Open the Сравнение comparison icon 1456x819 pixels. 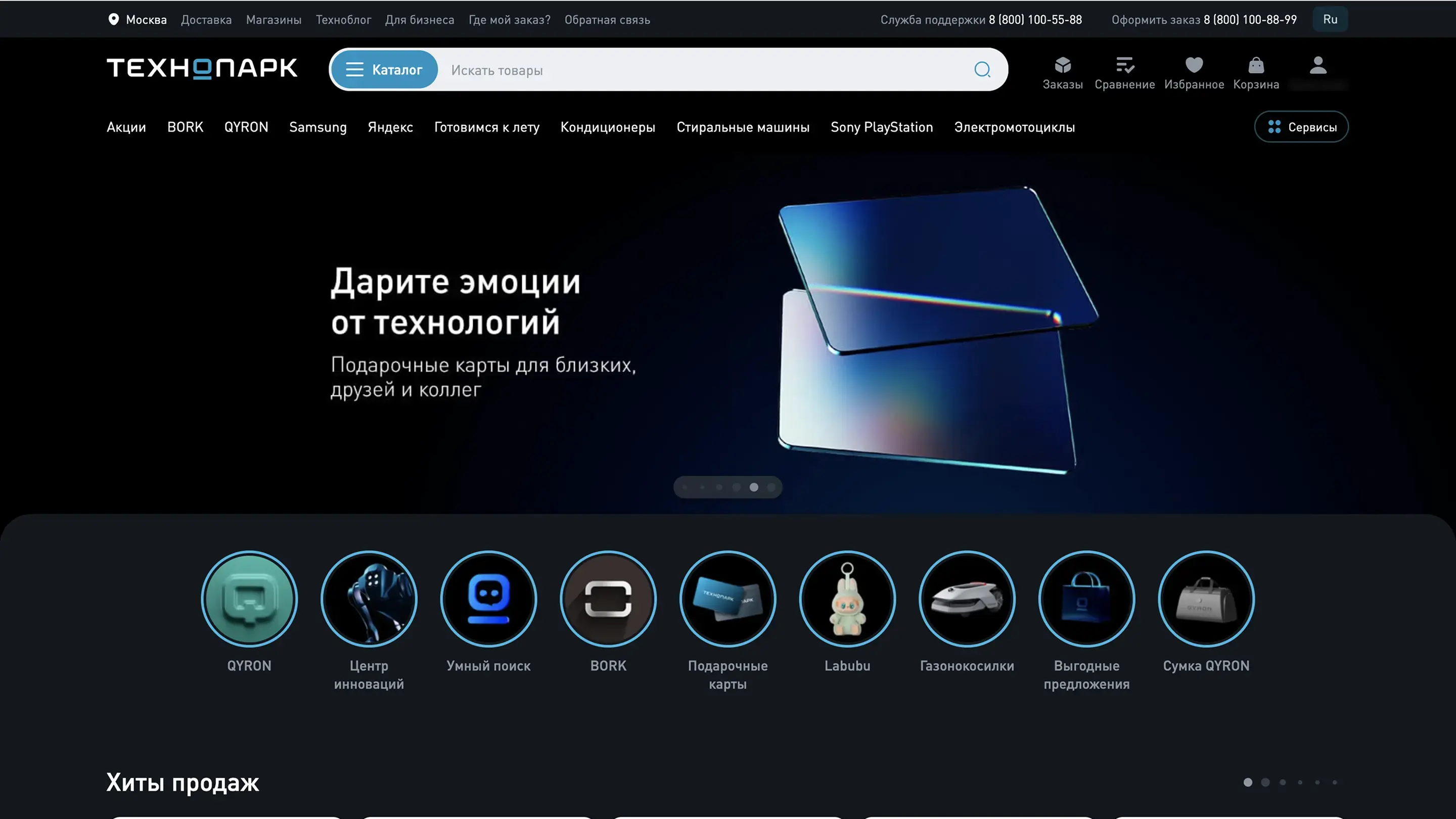(x=1124, y=66)
